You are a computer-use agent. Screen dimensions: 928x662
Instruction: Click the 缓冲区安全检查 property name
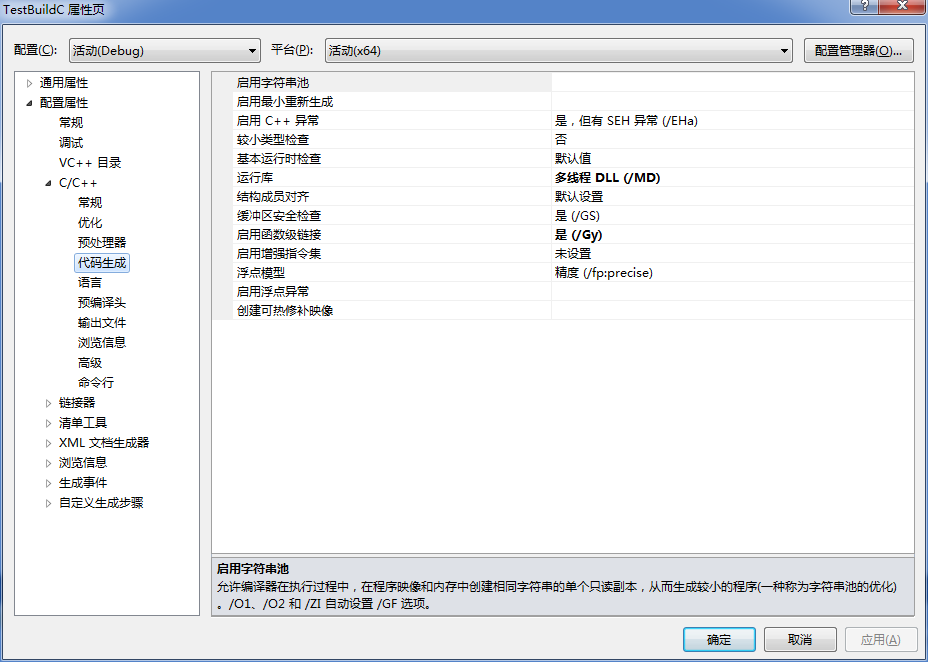point(279,215)
